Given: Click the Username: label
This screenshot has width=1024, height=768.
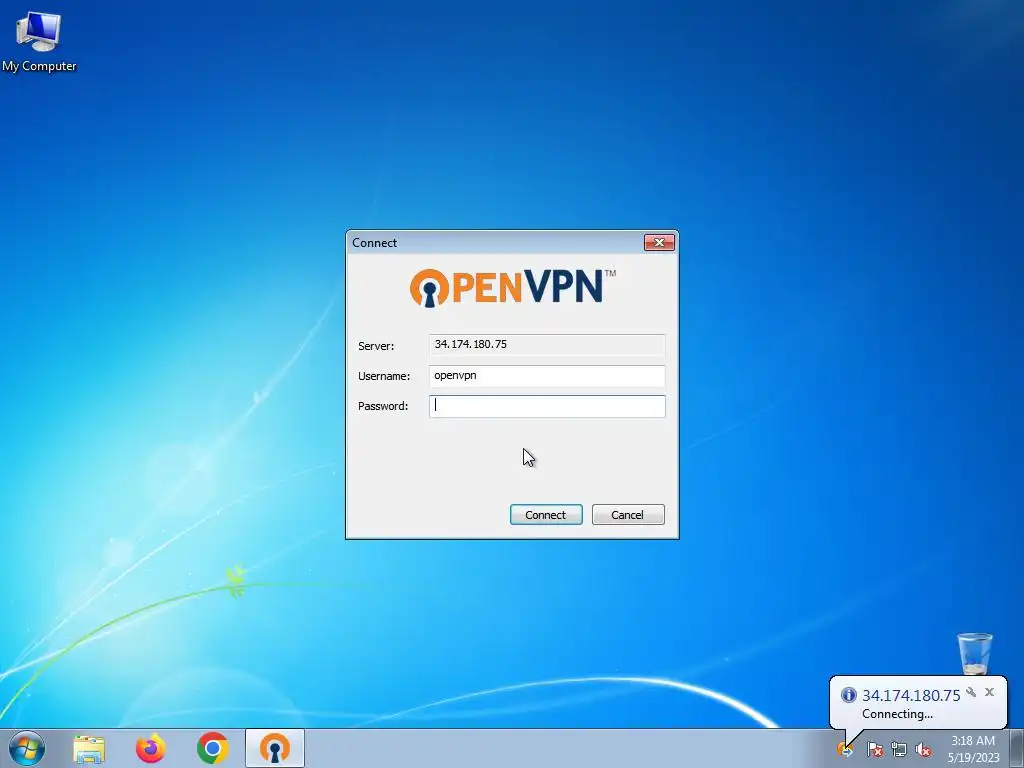Looking at the screenshot, I should click(384, 376).
